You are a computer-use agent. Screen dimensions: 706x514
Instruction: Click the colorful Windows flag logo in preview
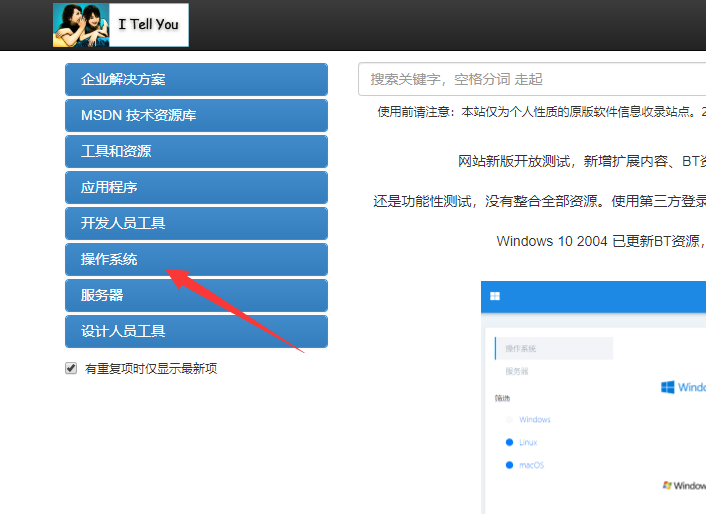coord(668,485)
